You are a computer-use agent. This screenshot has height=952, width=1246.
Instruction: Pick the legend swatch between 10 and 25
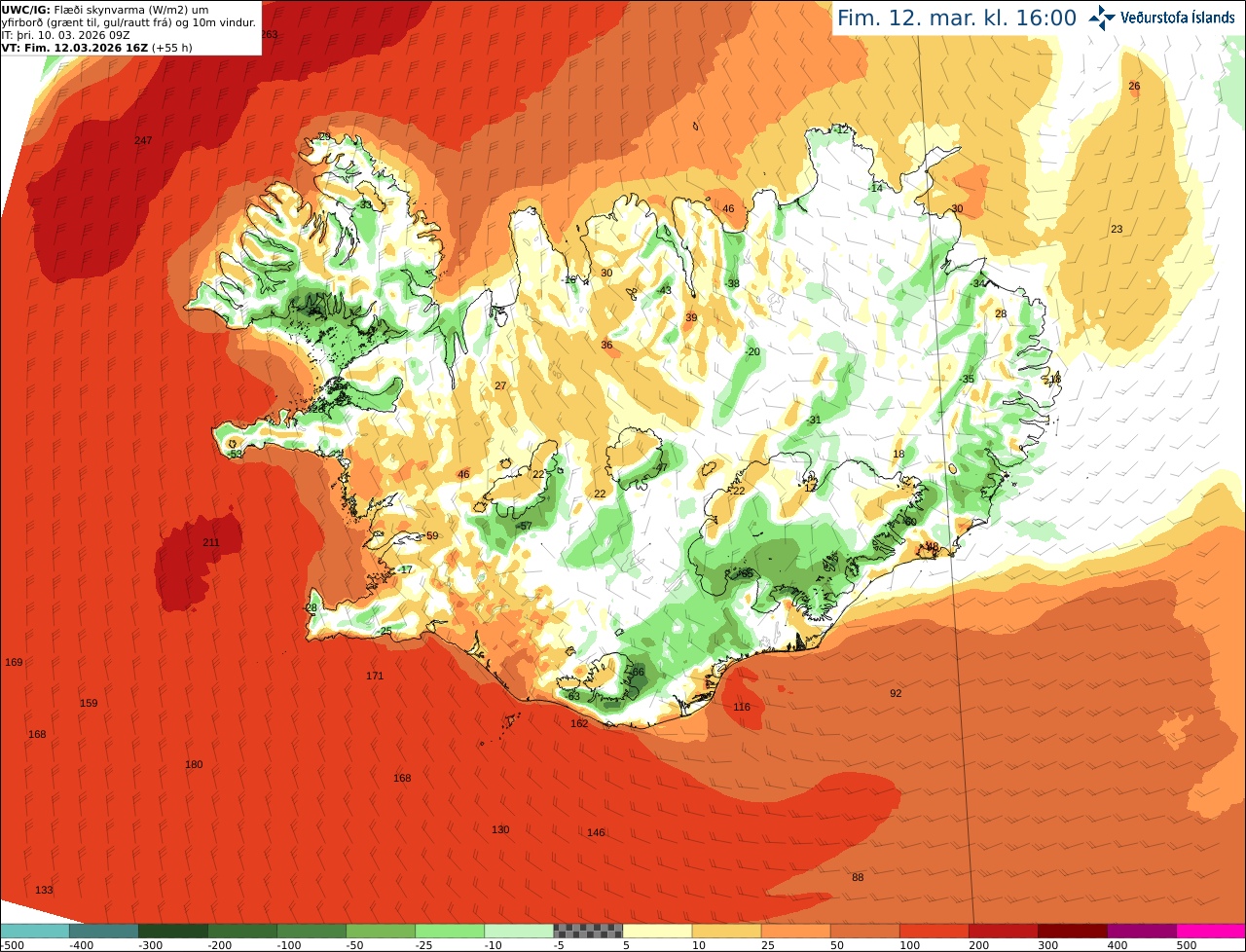(x=726, y=931)
